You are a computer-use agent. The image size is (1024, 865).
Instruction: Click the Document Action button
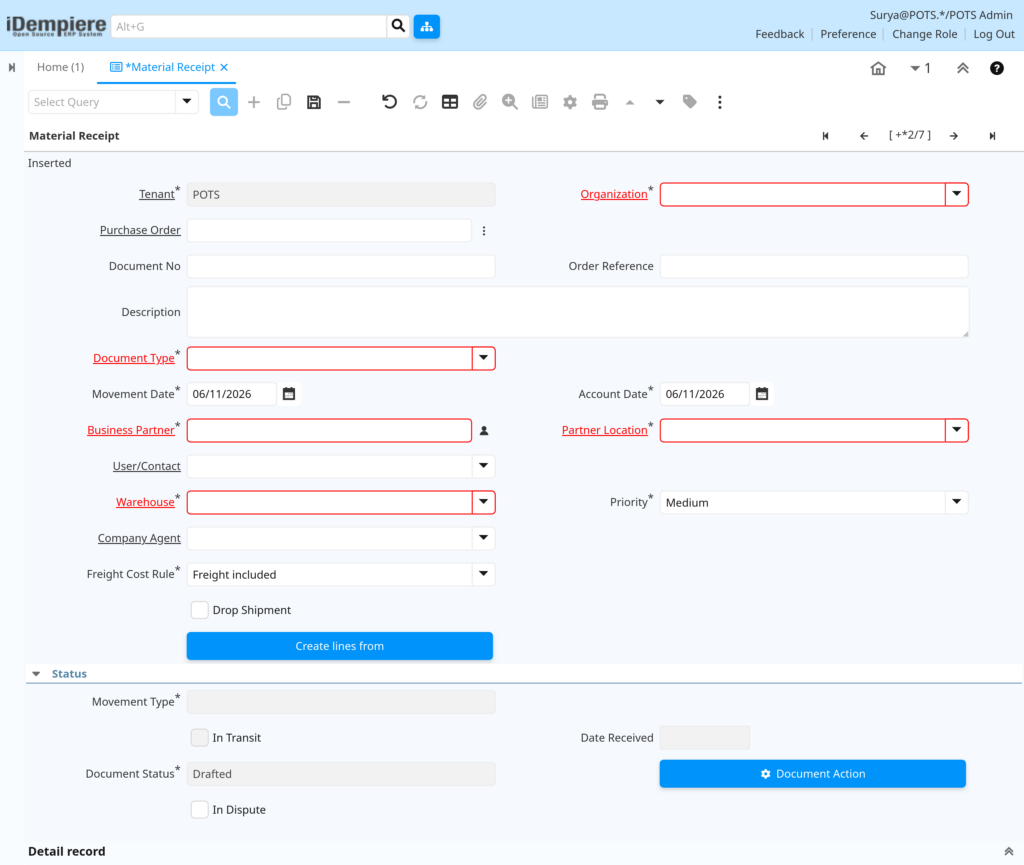[812, 774]
